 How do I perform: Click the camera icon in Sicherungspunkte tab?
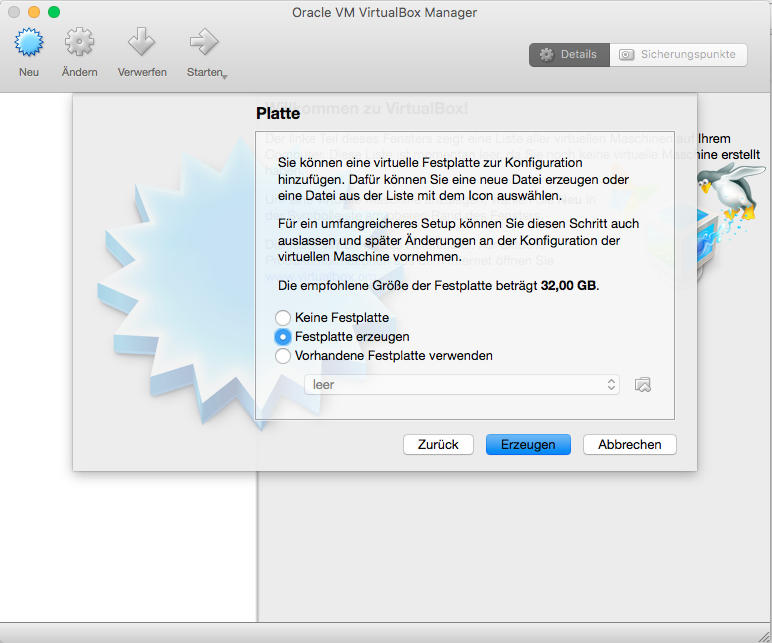(627, 55)
